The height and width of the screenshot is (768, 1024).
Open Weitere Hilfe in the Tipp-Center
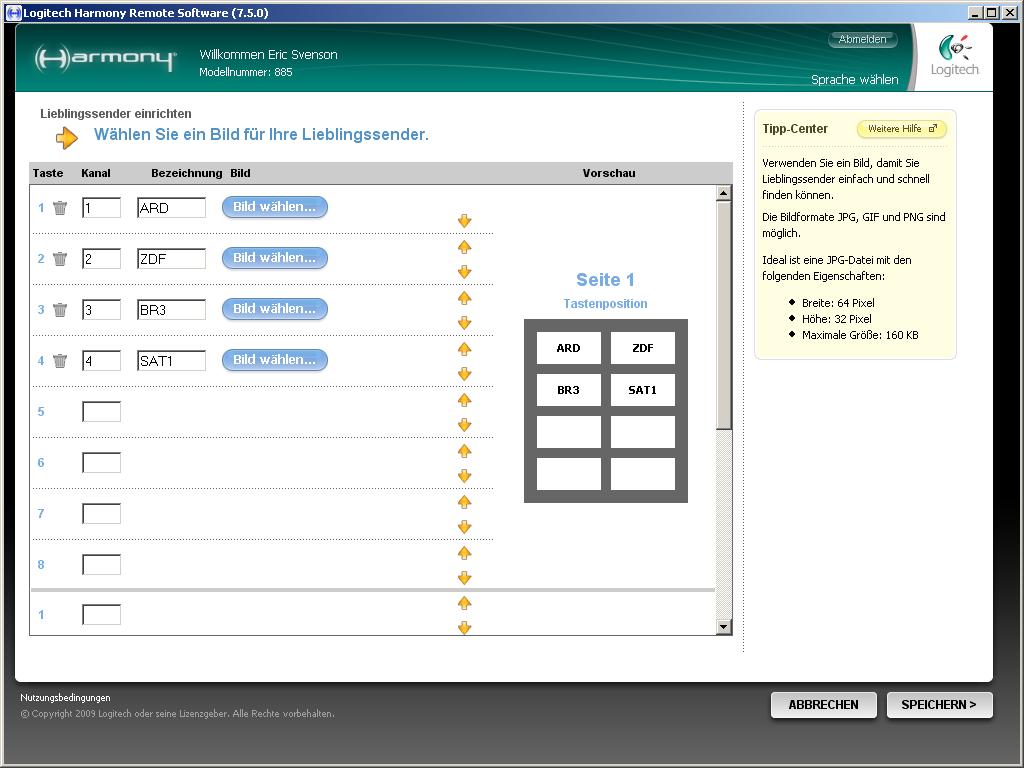pos(902,129)
